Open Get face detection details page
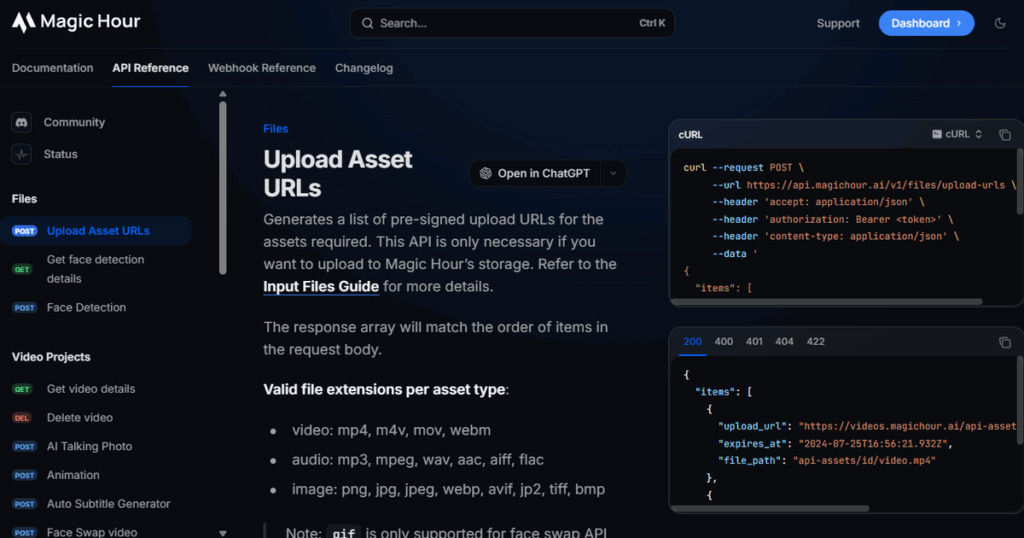 (95, 269)
